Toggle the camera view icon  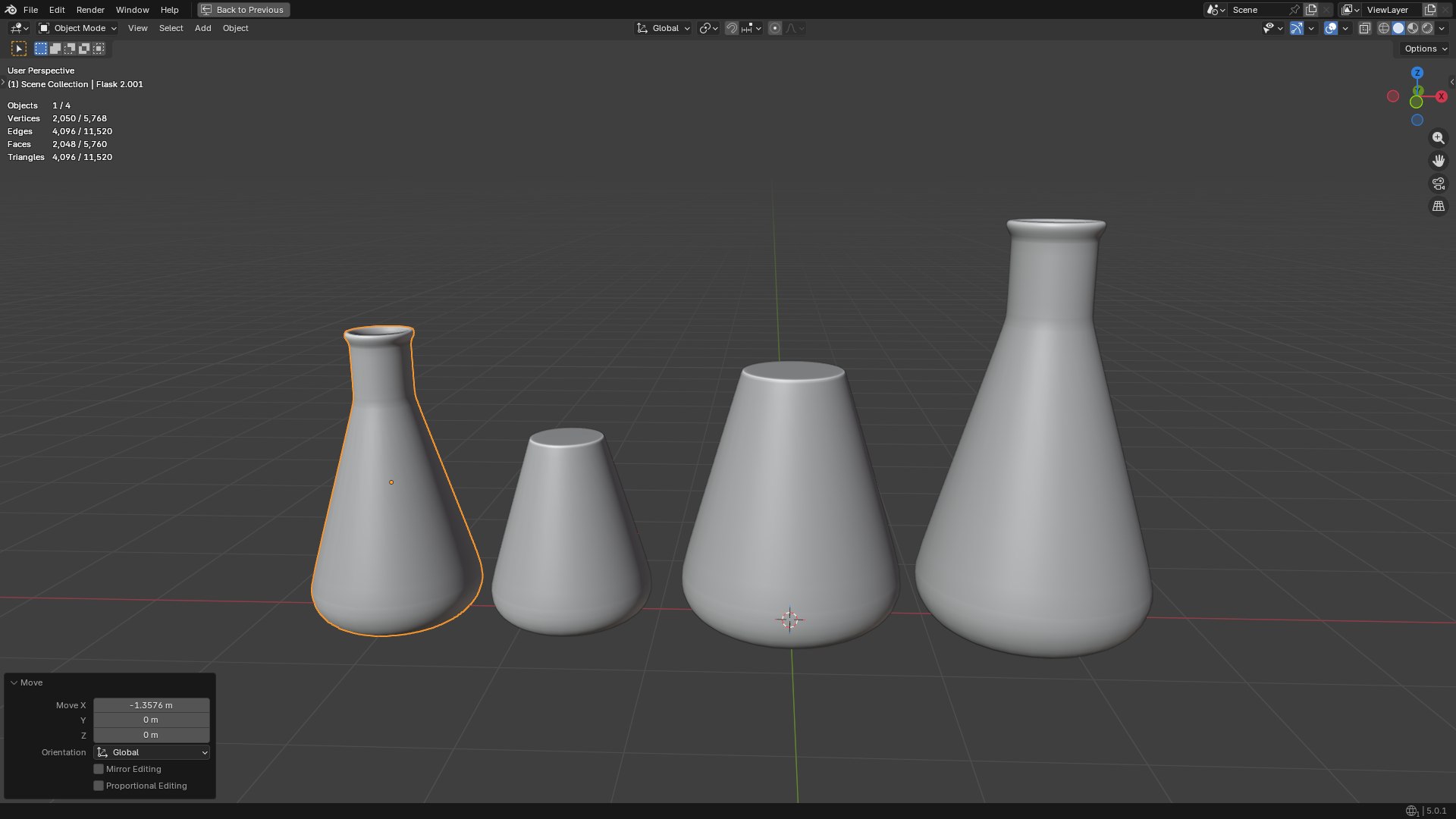[1438, 184]
